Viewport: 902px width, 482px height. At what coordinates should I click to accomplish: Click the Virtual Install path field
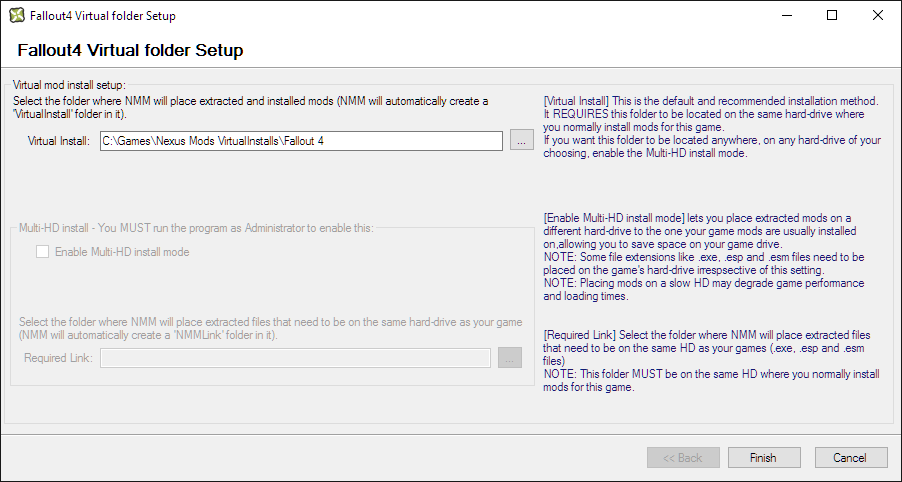pyautogui.click(x=301, y=141)
